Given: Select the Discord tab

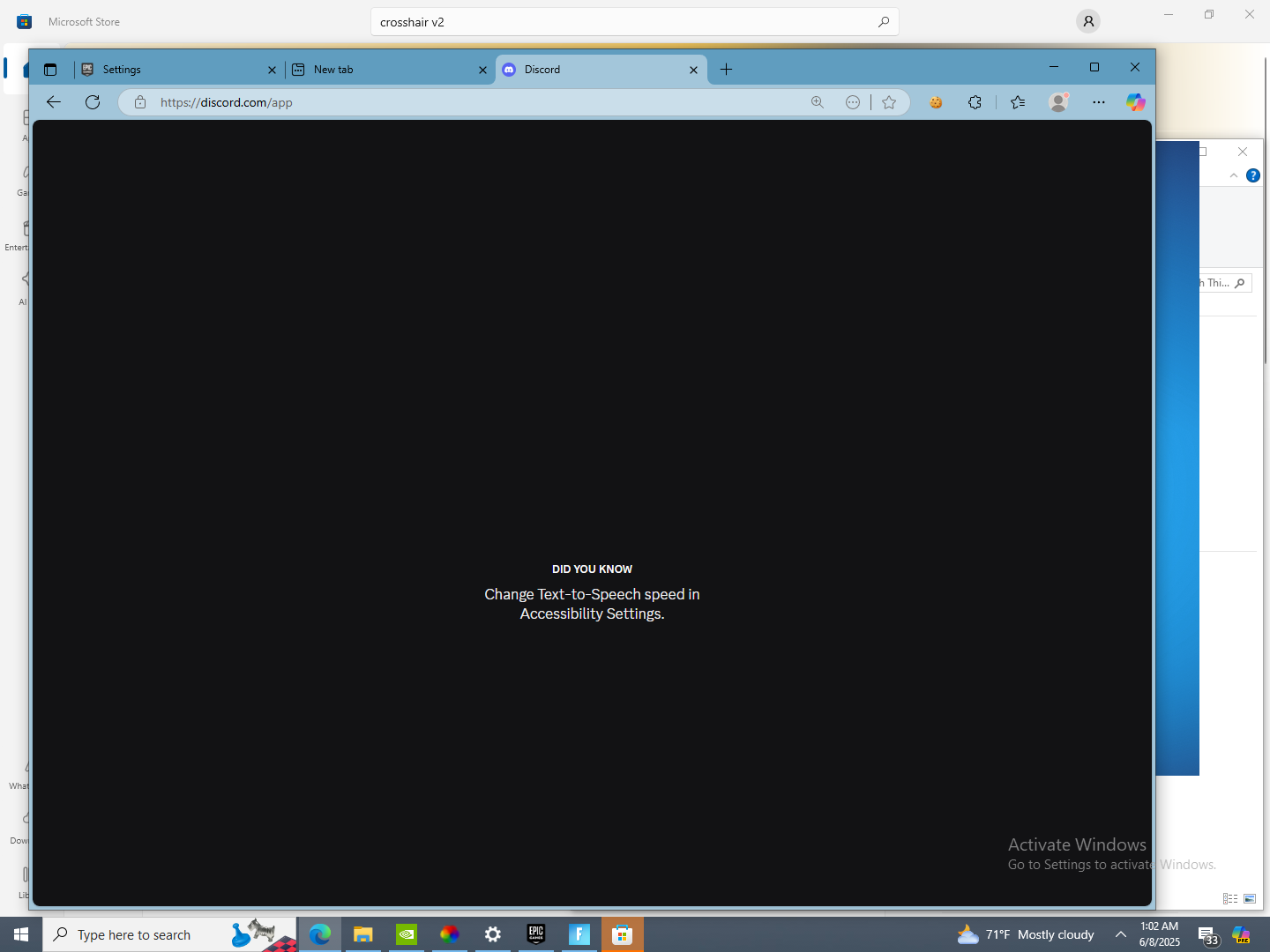Looking at the screenshot, I should (601, 70).
